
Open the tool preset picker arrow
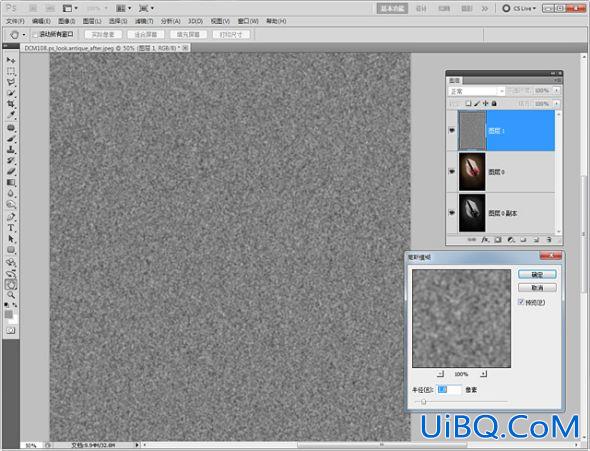click(x=24, y=35)
